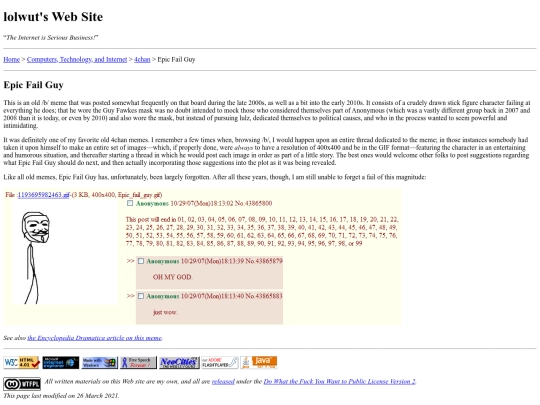Click Anonymous name on post No.43865800

[x=152, y=203]
